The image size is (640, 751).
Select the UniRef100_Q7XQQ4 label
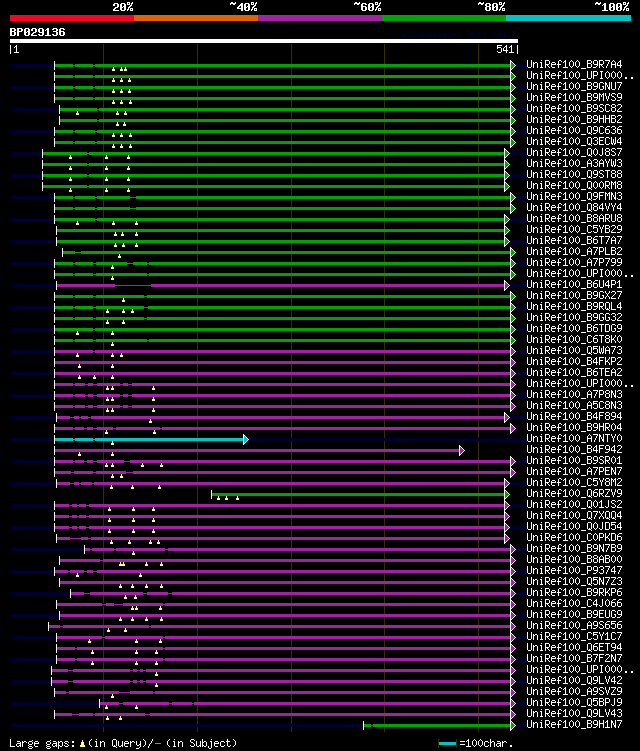coord(574,516)
